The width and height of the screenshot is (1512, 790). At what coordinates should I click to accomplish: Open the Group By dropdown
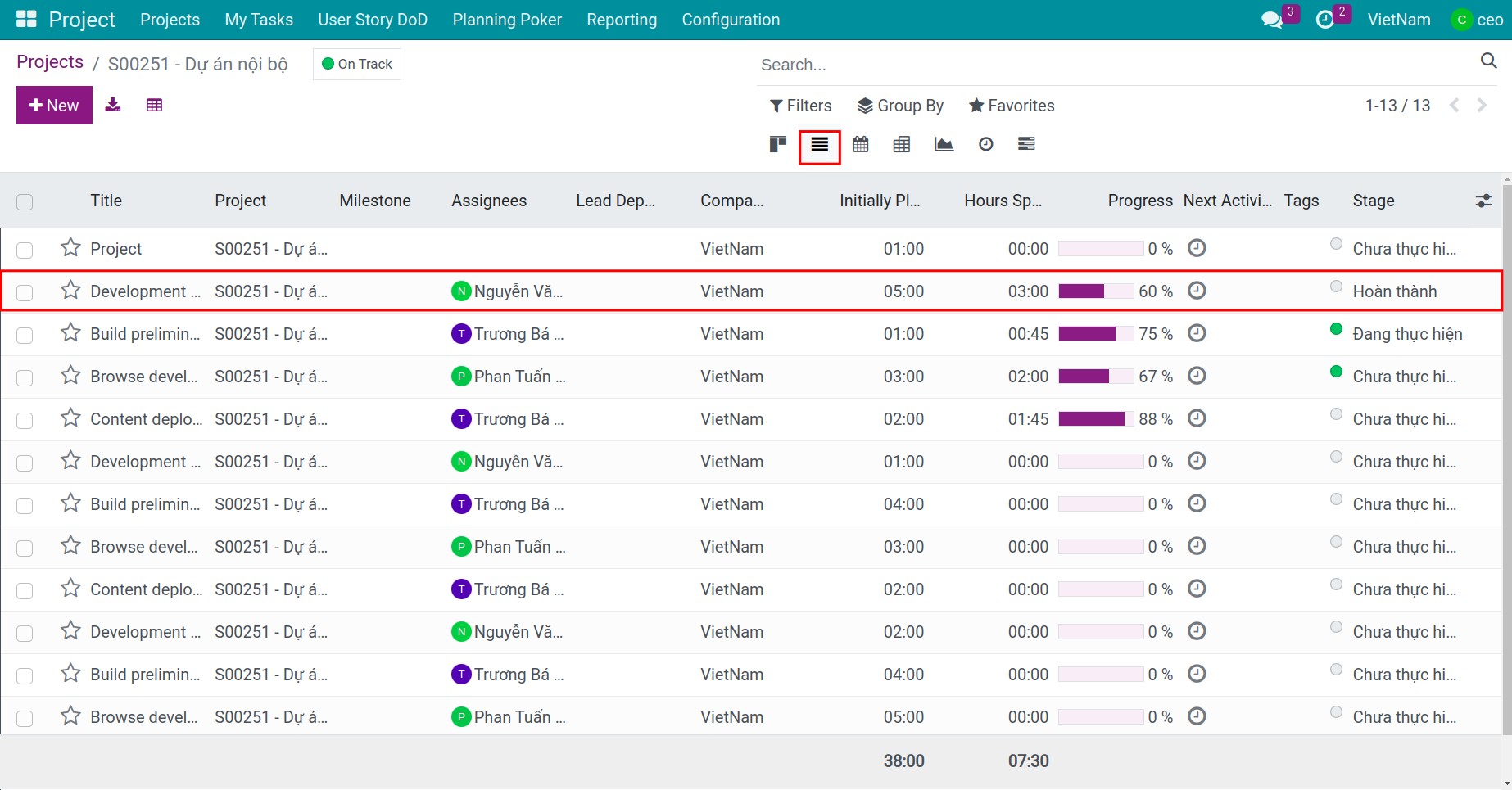[900, 106]
